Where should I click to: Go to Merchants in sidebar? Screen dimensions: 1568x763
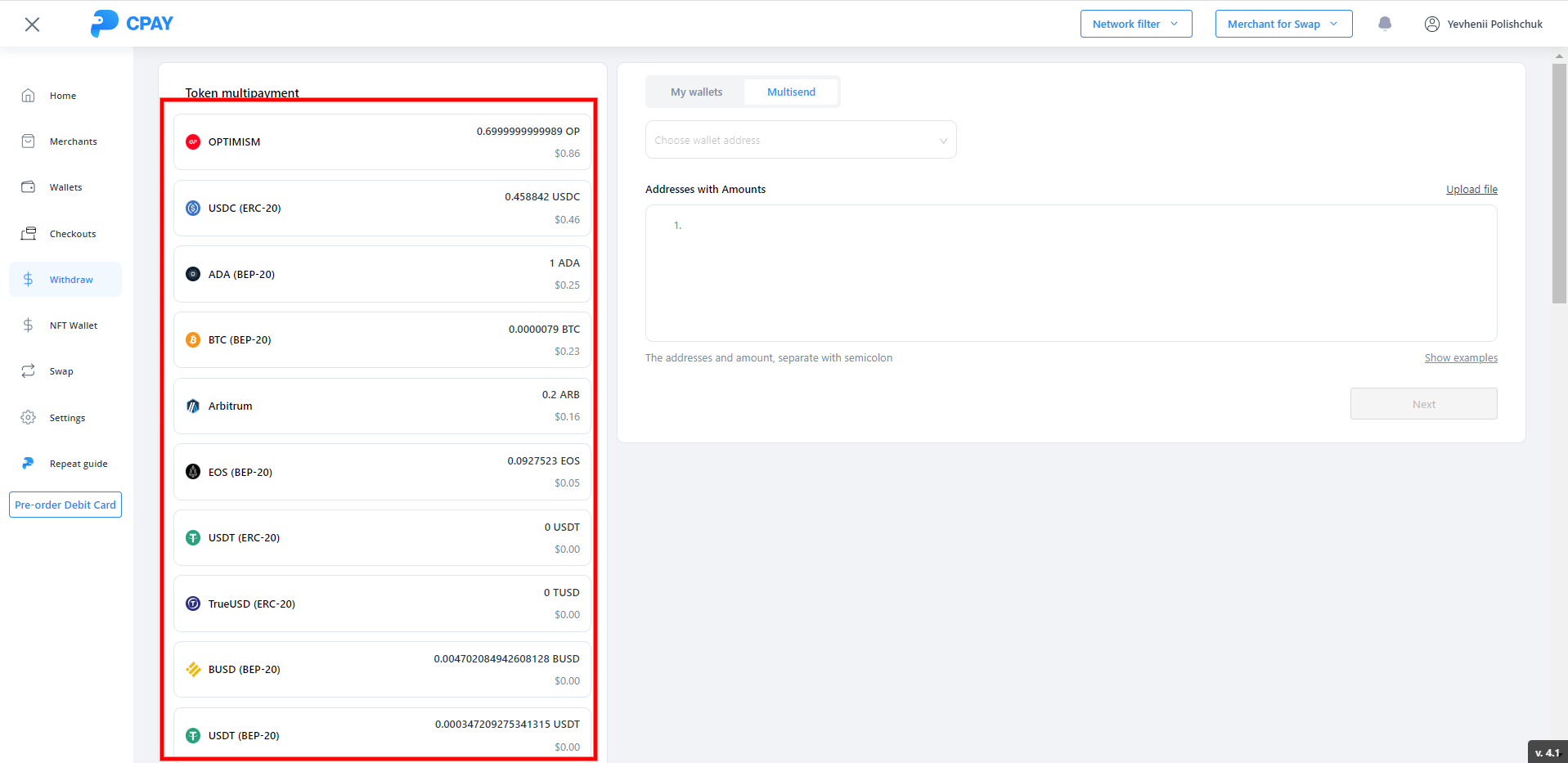(72, 141)
